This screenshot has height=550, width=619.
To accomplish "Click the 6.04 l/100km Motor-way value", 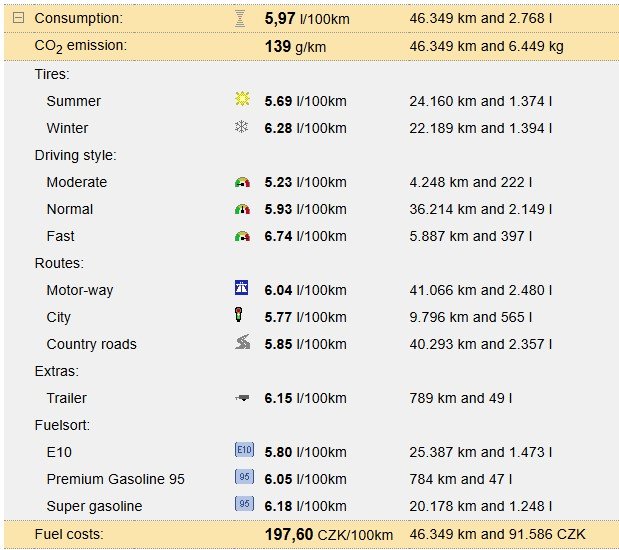I will click(306, 290).
